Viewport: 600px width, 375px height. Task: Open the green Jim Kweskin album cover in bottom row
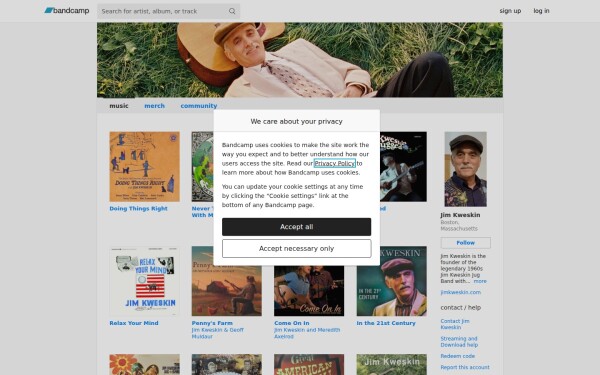tap(391, 364)
